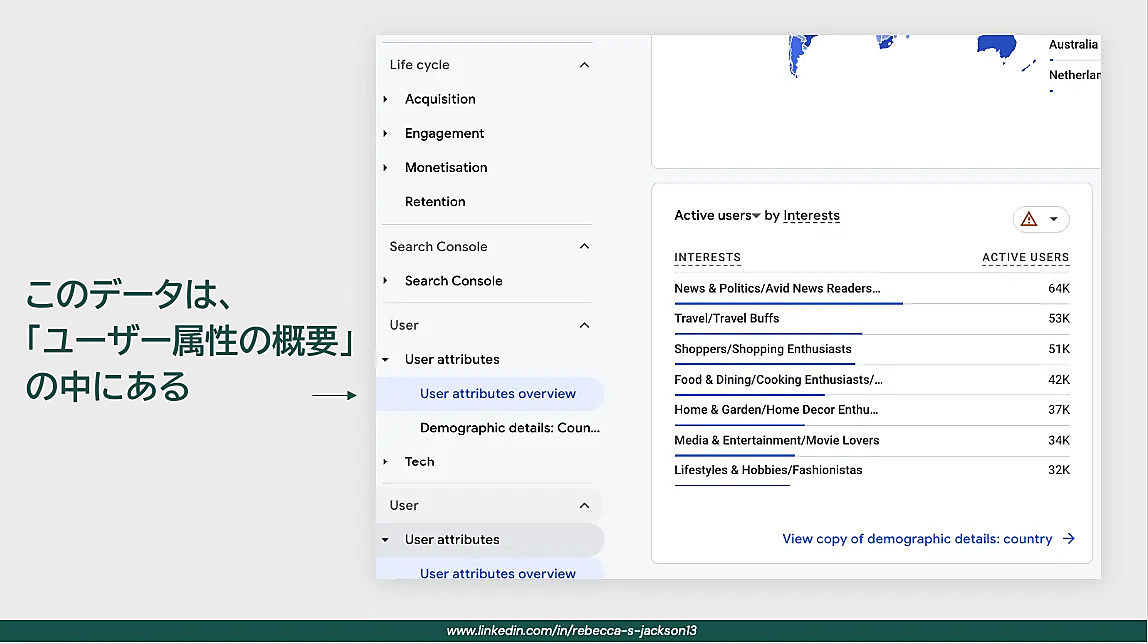The height and width of the screenshot is (644, 1148).
Task: Select News & Politics/Avid News Readers row
Action: pyautogui.click(x=777, y=289)
